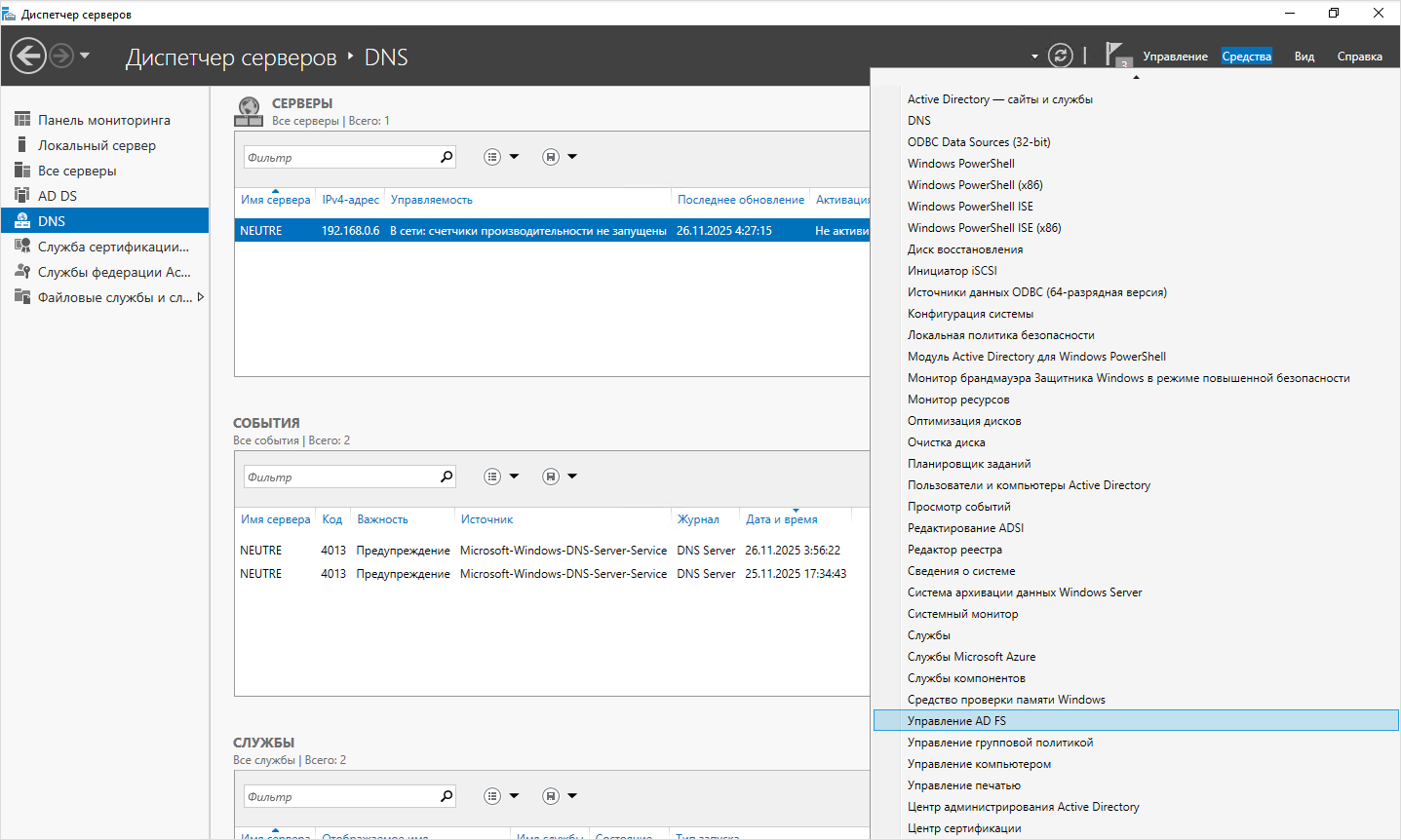The width and height of the screenshot is (1401, 840).
Task: Open the Вид menu
Action: tap(1304, 57)
